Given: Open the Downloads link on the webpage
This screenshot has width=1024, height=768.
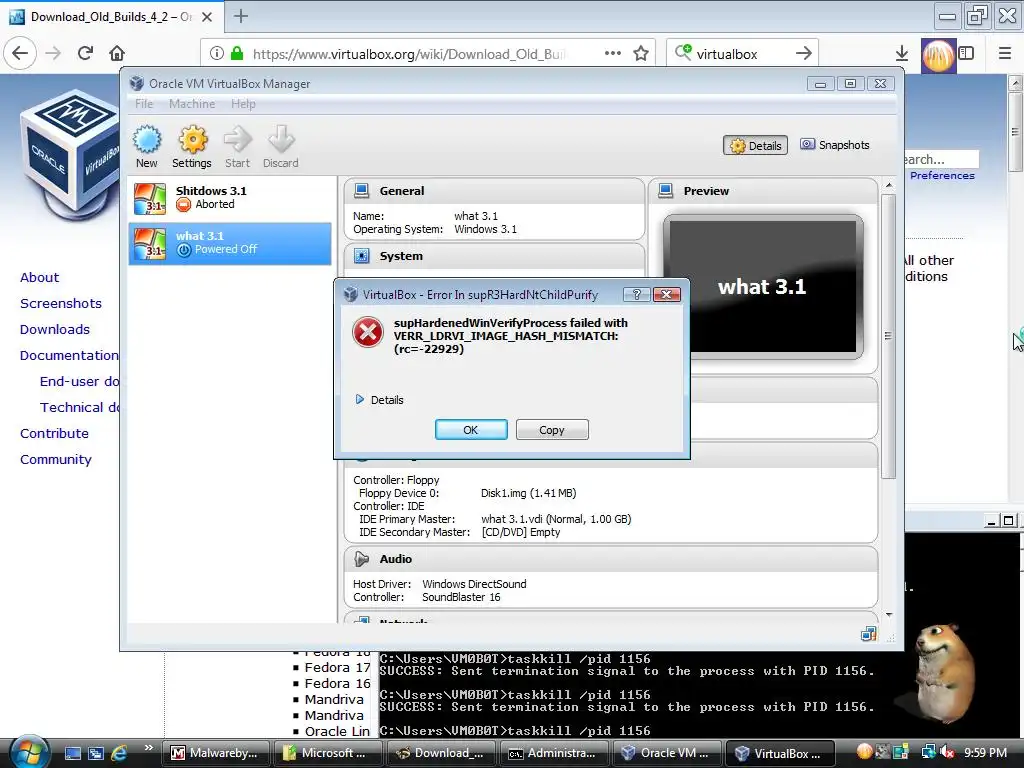Looking at the screenshot, I should click(55, 330).
